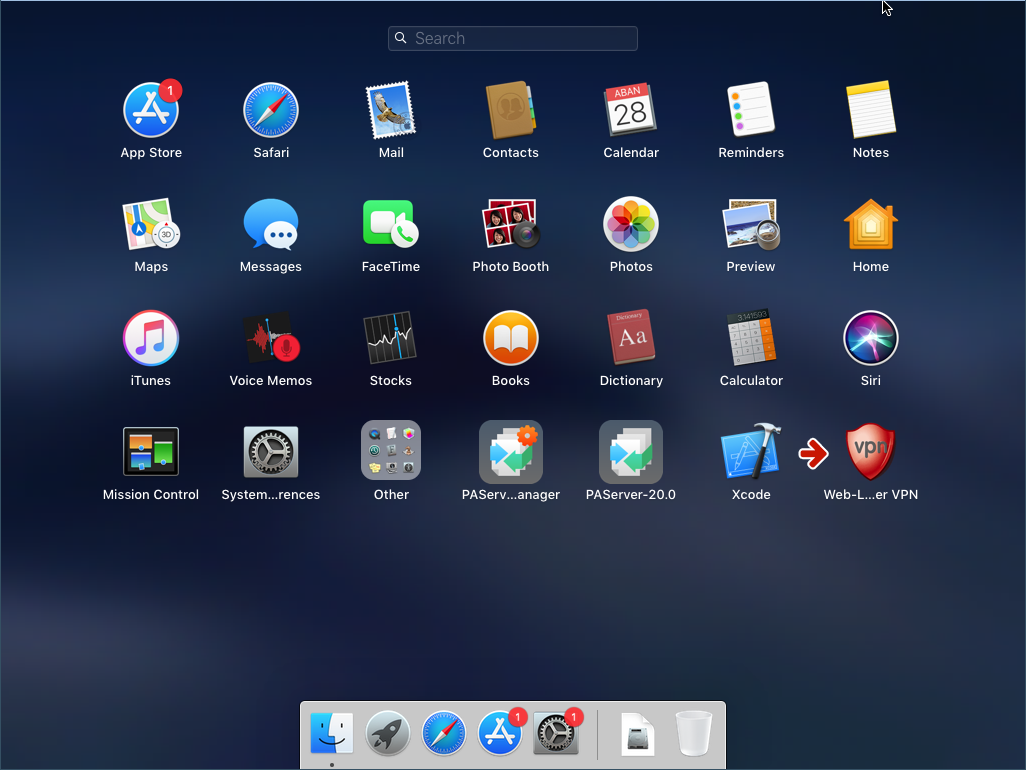
Task: Click the Launchpad Search field
Action: (x=513, y=39)
